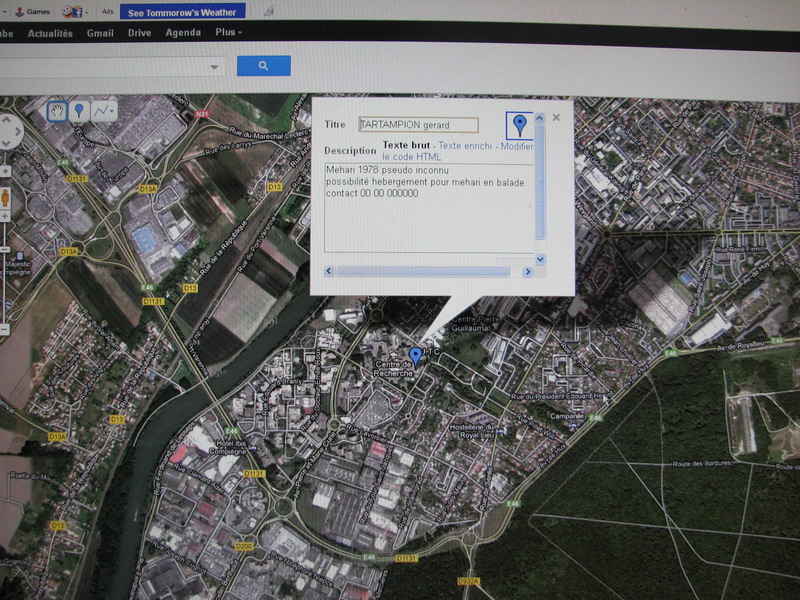Click the D200 road shield on the map
The height and width of the screenshot is (600, 800).
244,546
